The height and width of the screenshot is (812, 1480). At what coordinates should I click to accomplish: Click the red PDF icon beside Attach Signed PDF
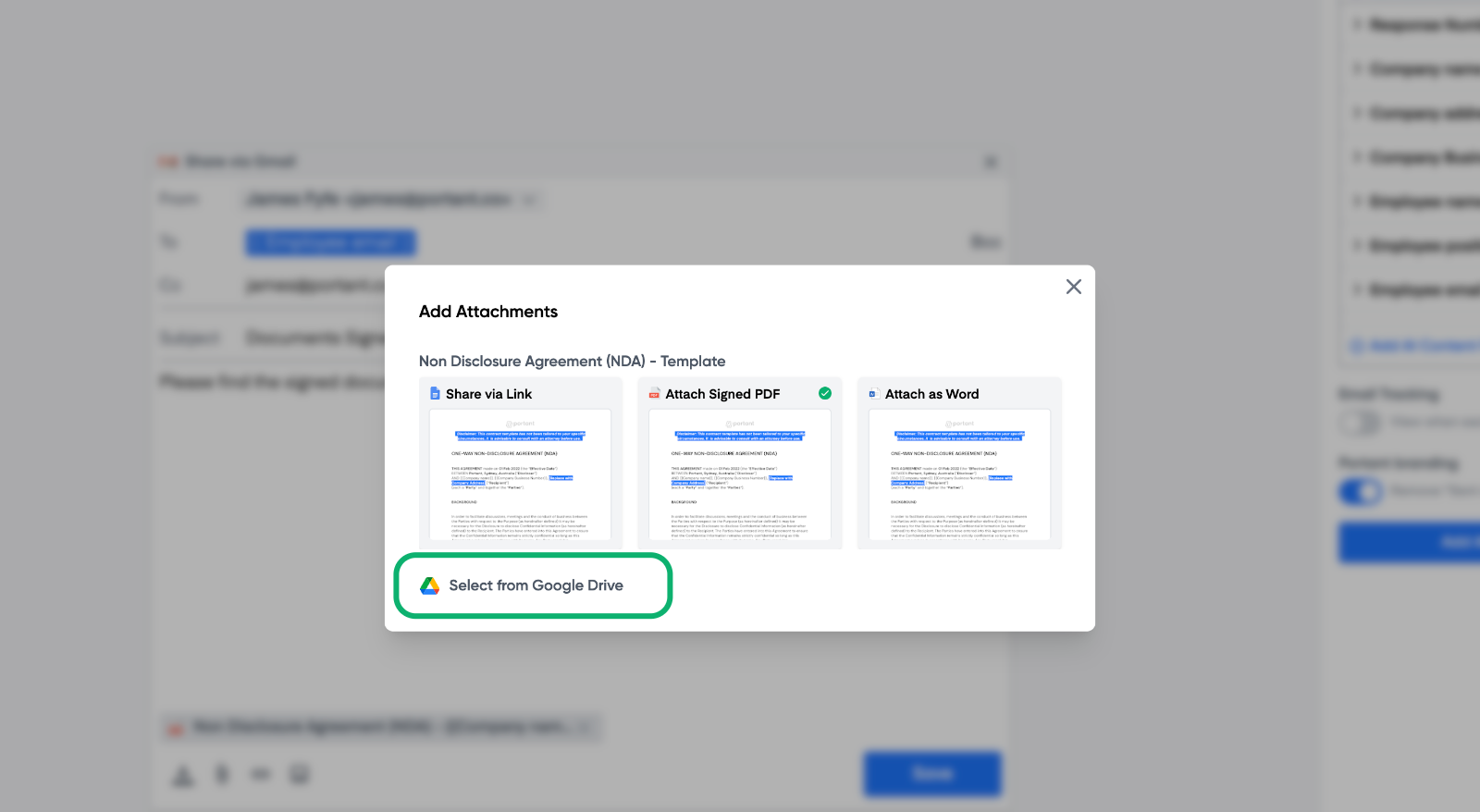tap(654, 394)
